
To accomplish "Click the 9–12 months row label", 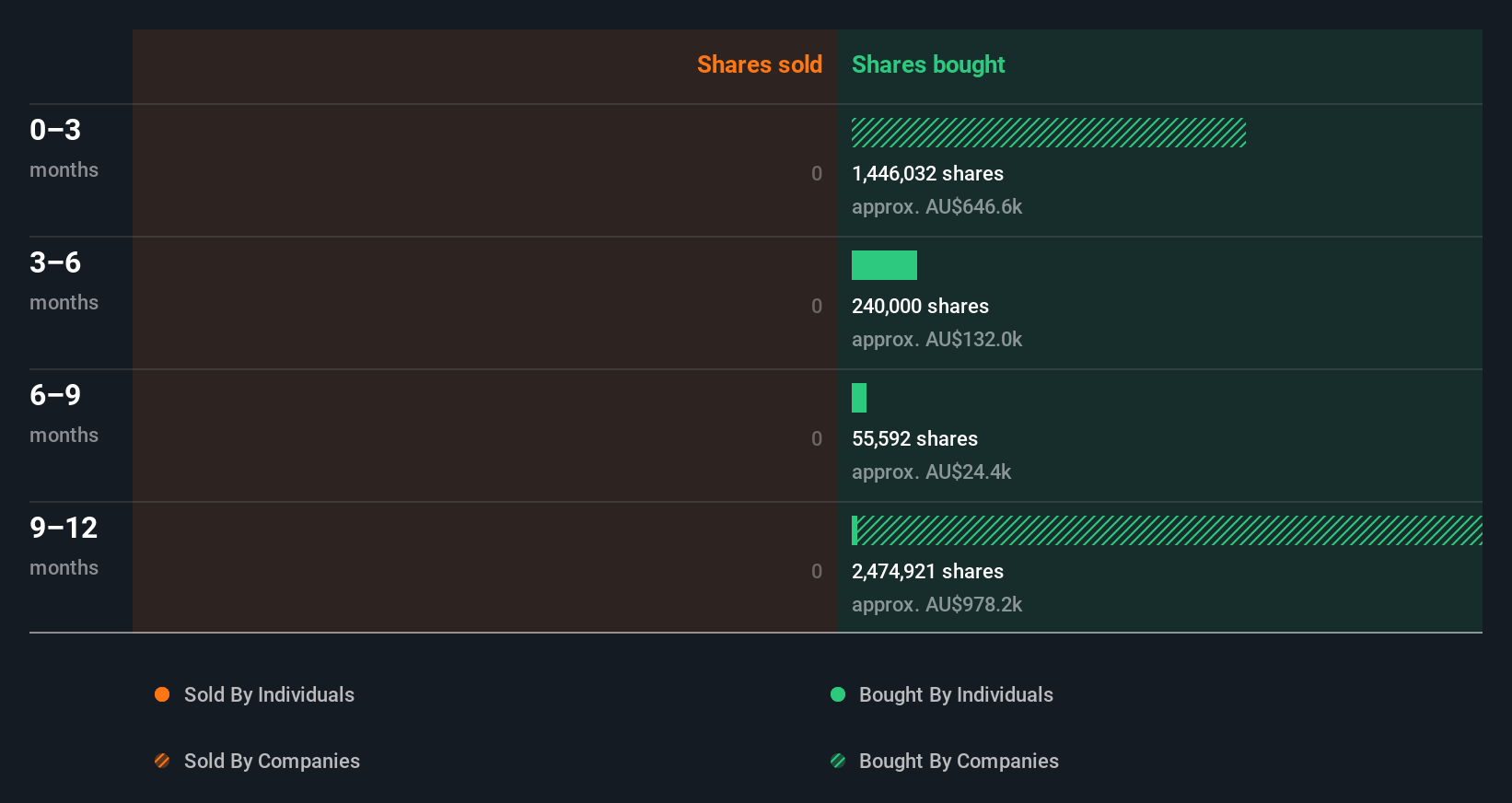I will [x=64, y=546].
